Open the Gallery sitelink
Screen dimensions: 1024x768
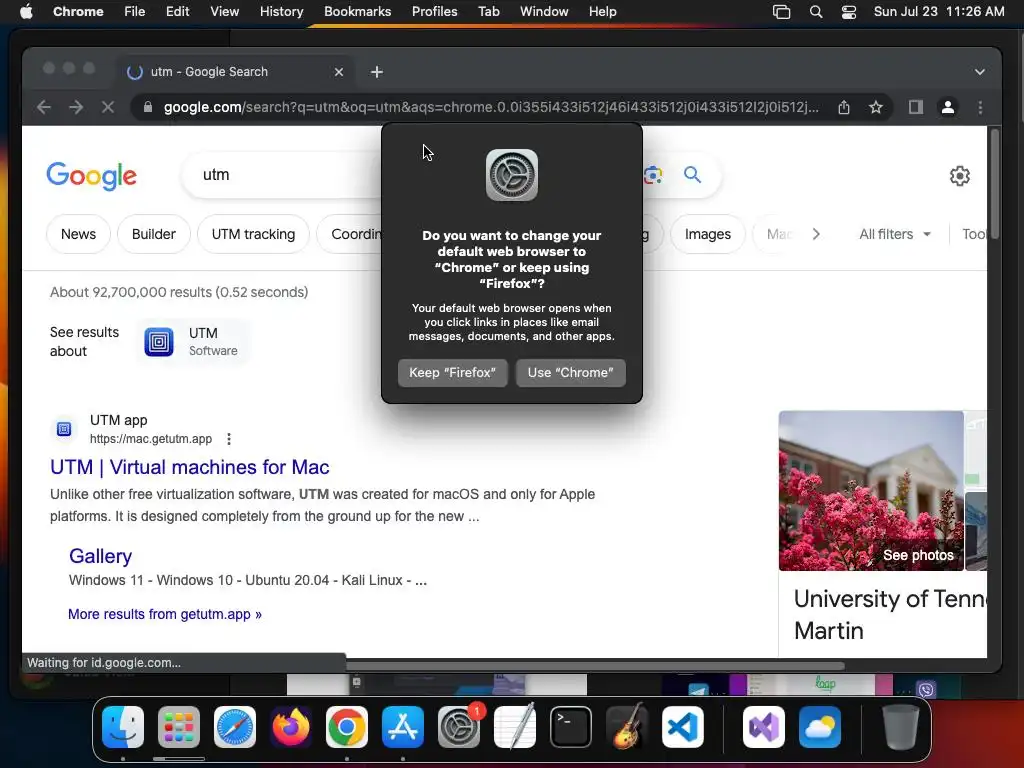point(101,556)
